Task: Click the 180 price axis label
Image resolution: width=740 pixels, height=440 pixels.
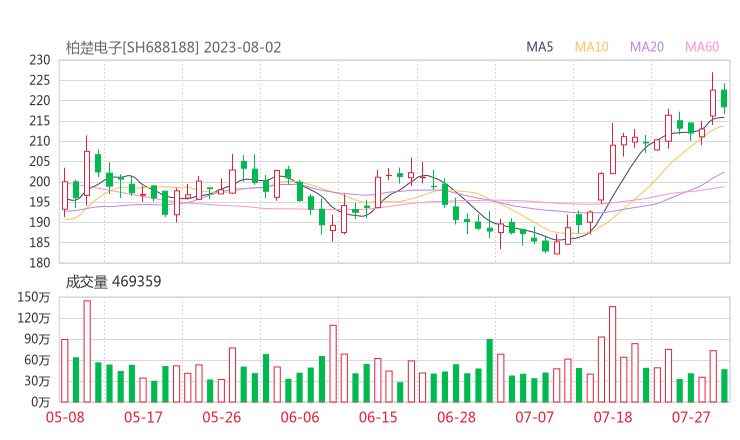Action: (40, 263)
